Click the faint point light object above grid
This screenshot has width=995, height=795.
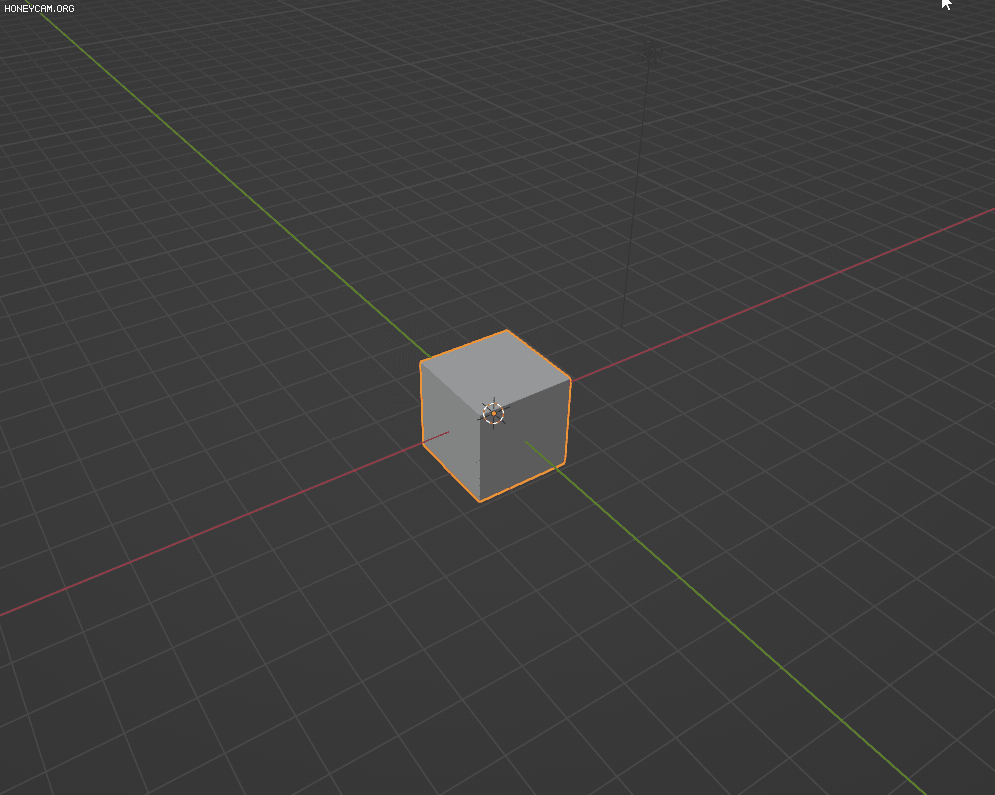coord(650,53)
